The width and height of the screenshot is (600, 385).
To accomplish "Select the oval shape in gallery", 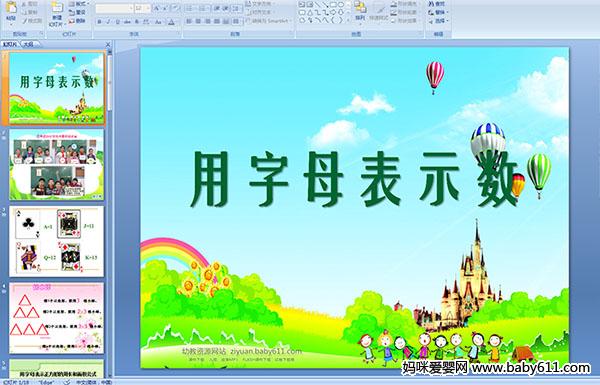I will coord(340,4).
